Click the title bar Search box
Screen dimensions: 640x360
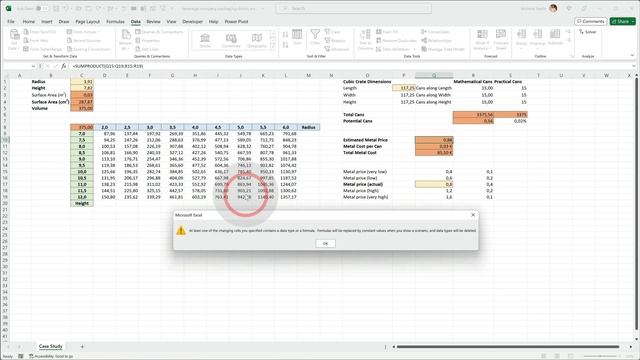tap(353, 9)
